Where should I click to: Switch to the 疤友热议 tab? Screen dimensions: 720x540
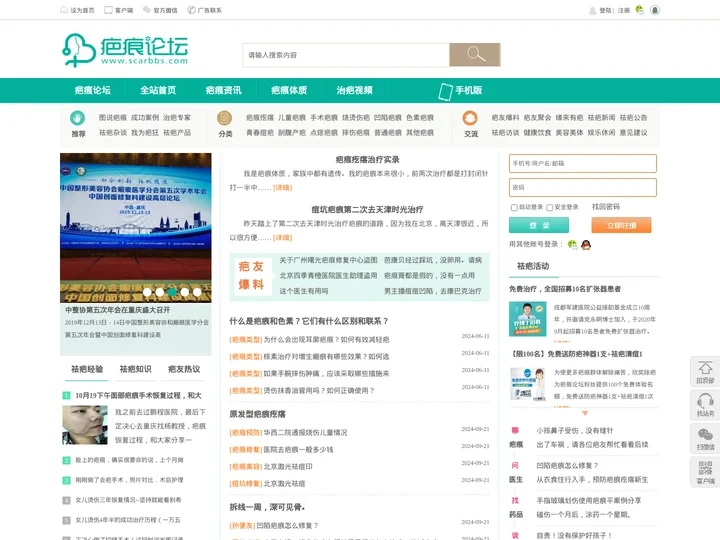click(184, 369)
